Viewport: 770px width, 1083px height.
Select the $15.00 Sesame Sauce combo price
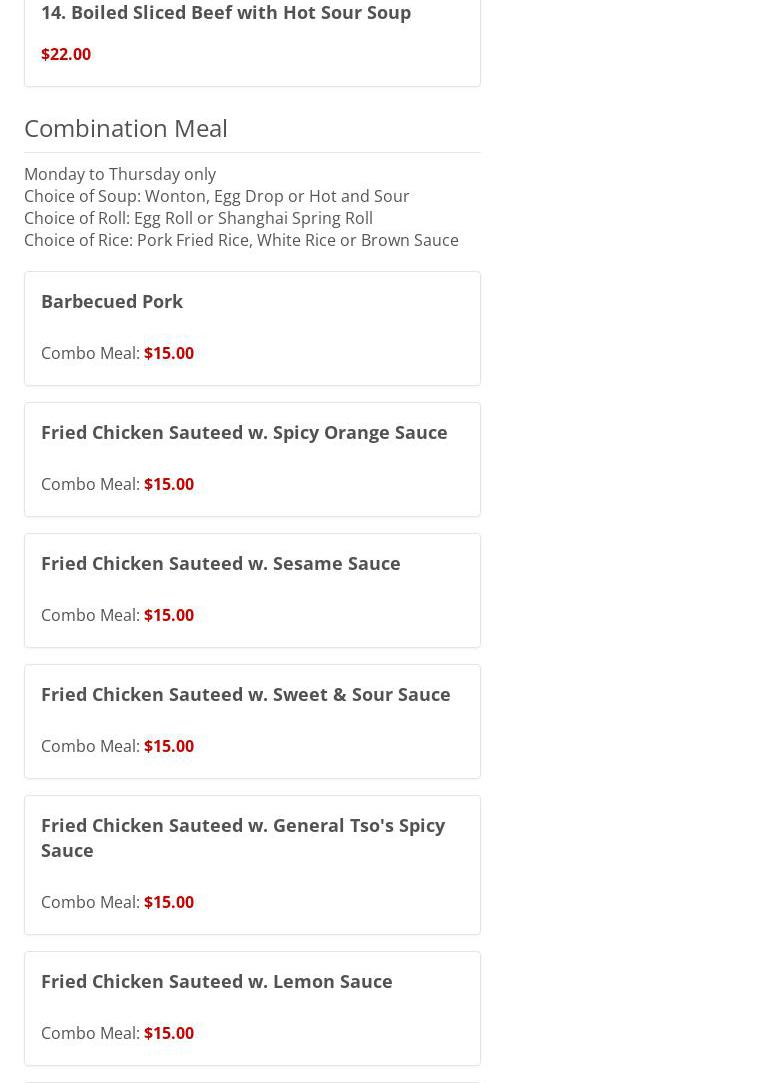point(169,615)
